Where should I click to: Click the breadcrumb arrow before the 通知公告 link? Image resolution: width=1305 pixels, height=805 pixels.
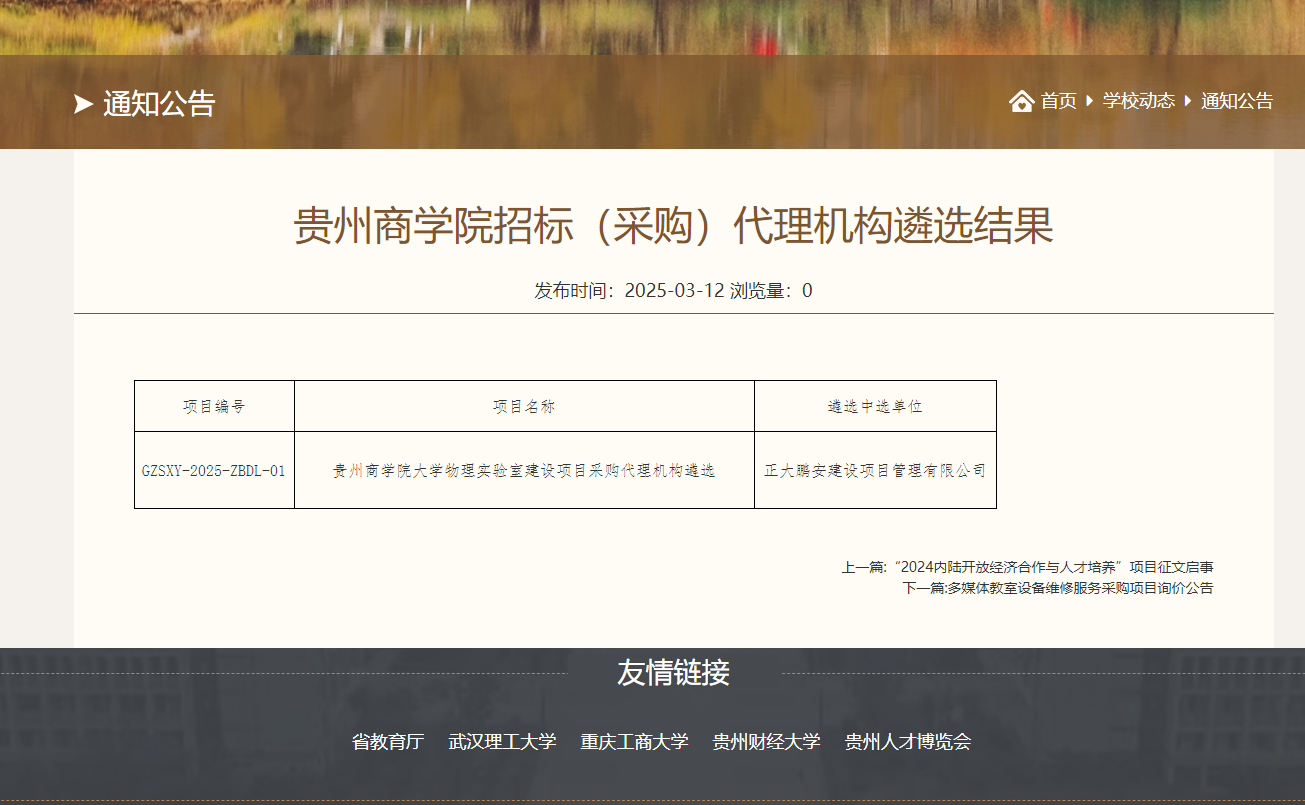pyautogui.click(x=1188, y=101)
